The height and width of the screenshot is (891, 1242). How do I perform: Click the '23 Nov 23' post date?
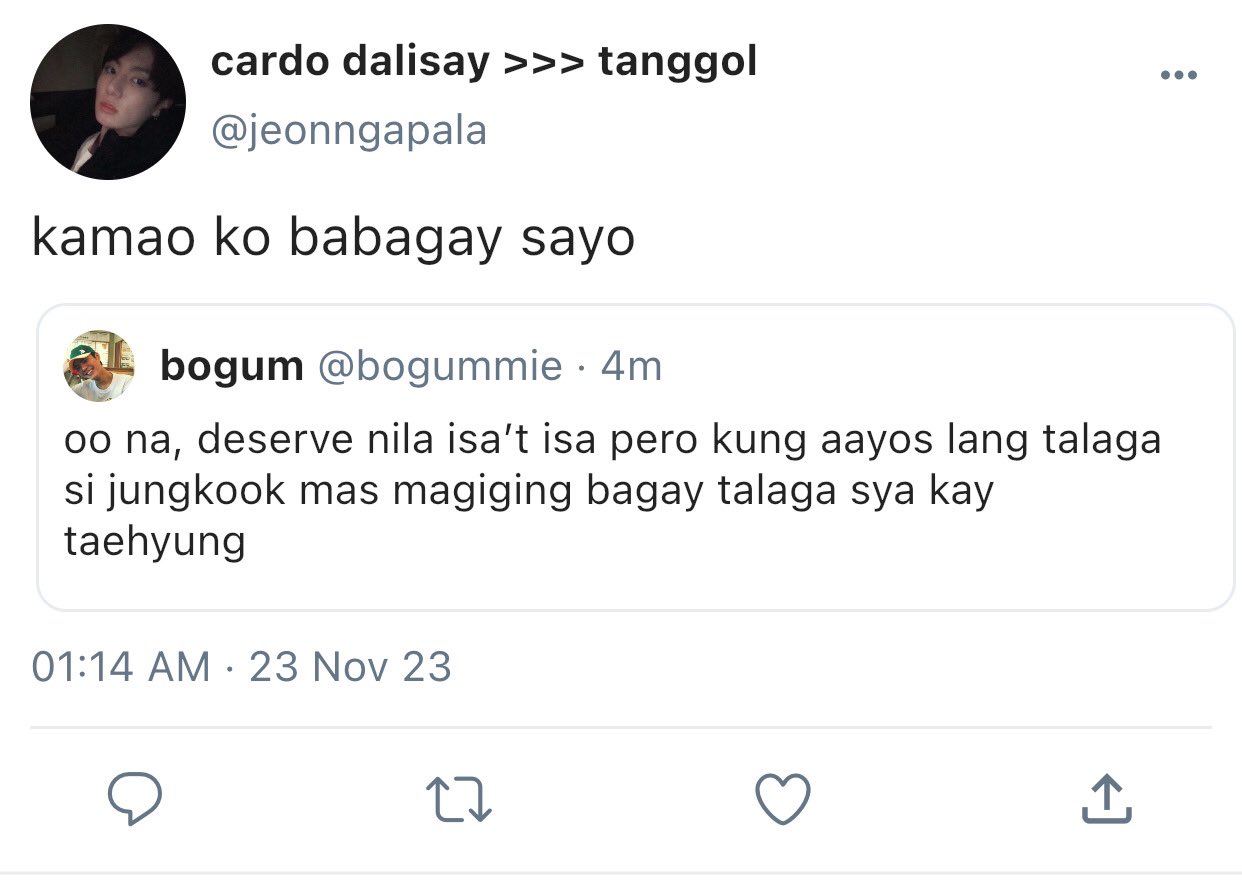pyautogui.click(x=350, y=667)
